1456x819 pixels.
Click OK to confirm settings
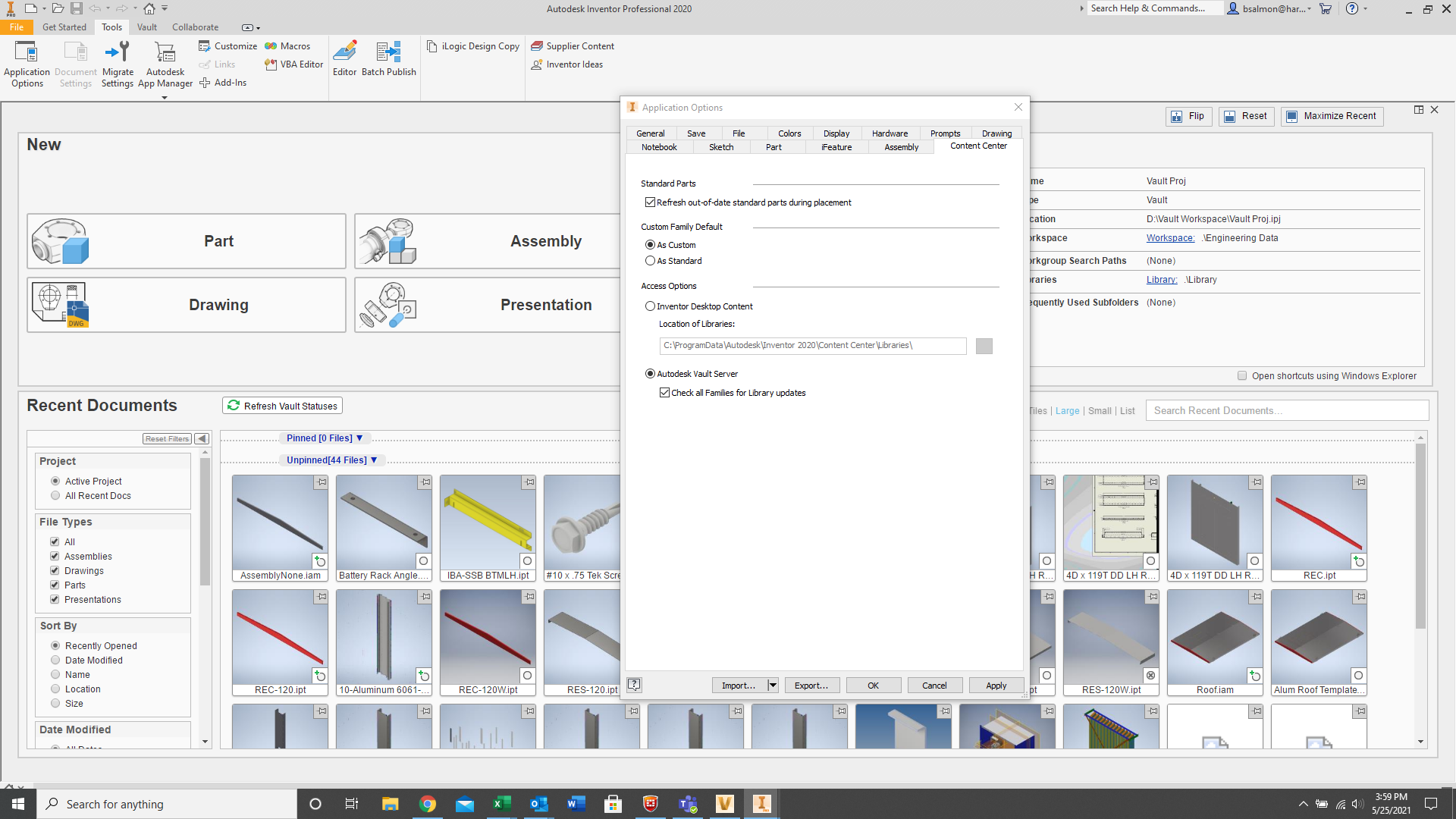(872, 685)
